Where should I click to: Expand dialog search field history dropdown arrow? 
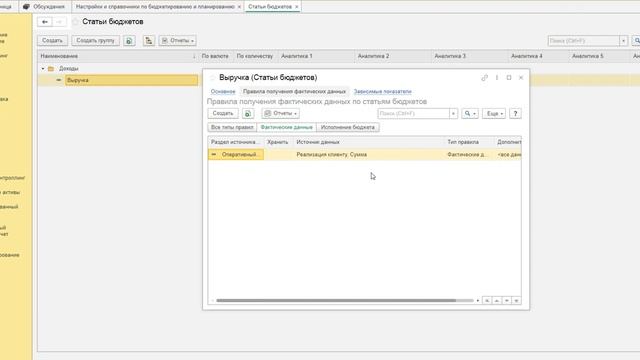click(x=453, y=113)
